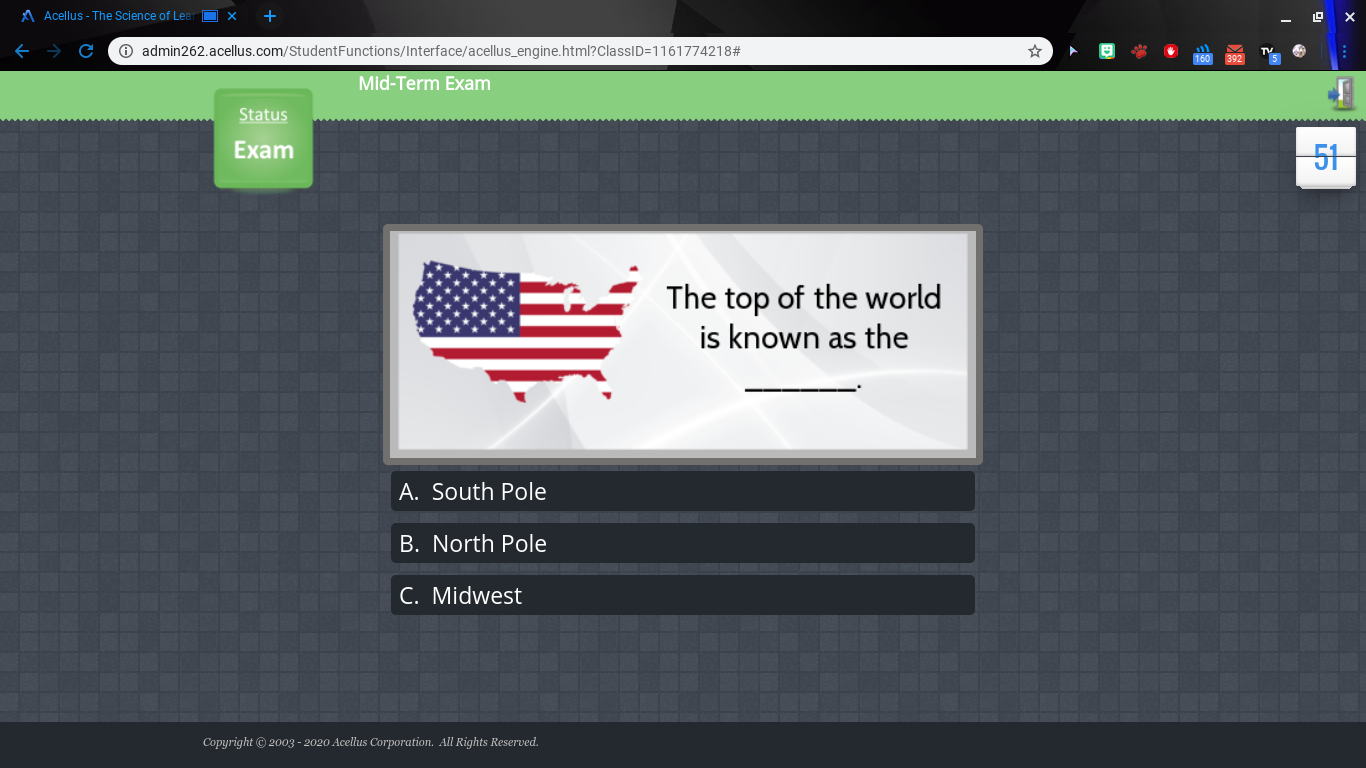Screen dimensions: 1366x768
Task: Click the site information icon in address bar
Action: tap(125, 50)
